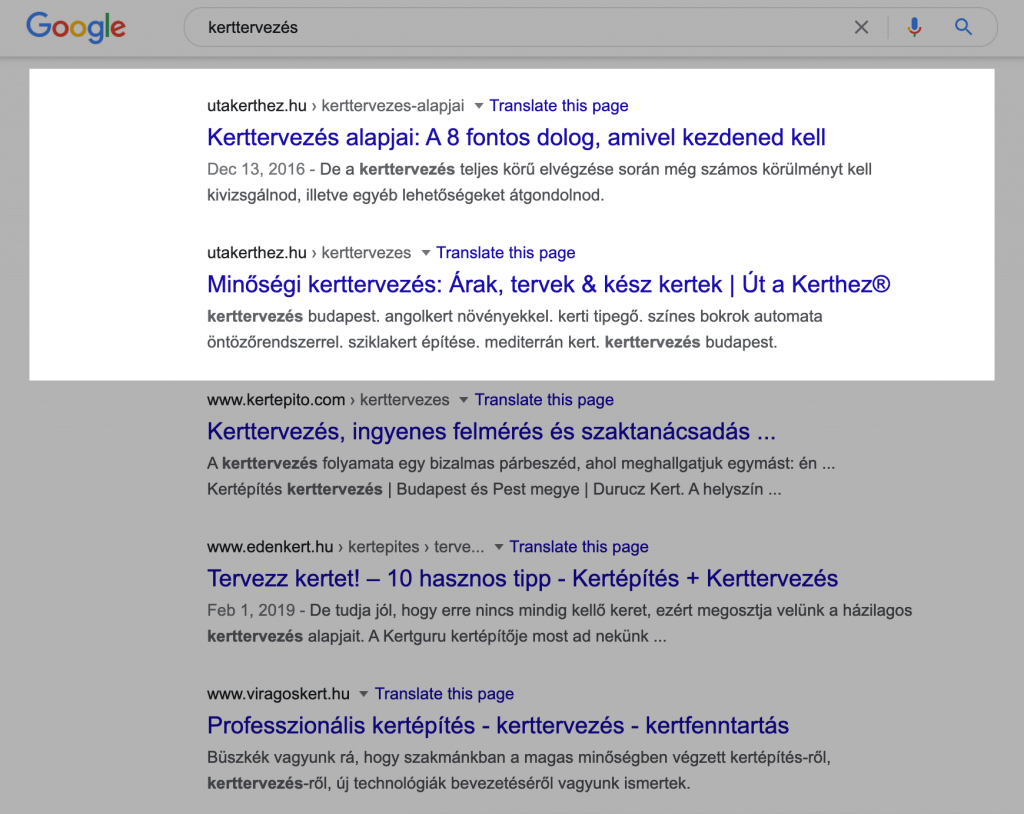
Task: Clear the search query with the X icon
Action: [861, 27]
